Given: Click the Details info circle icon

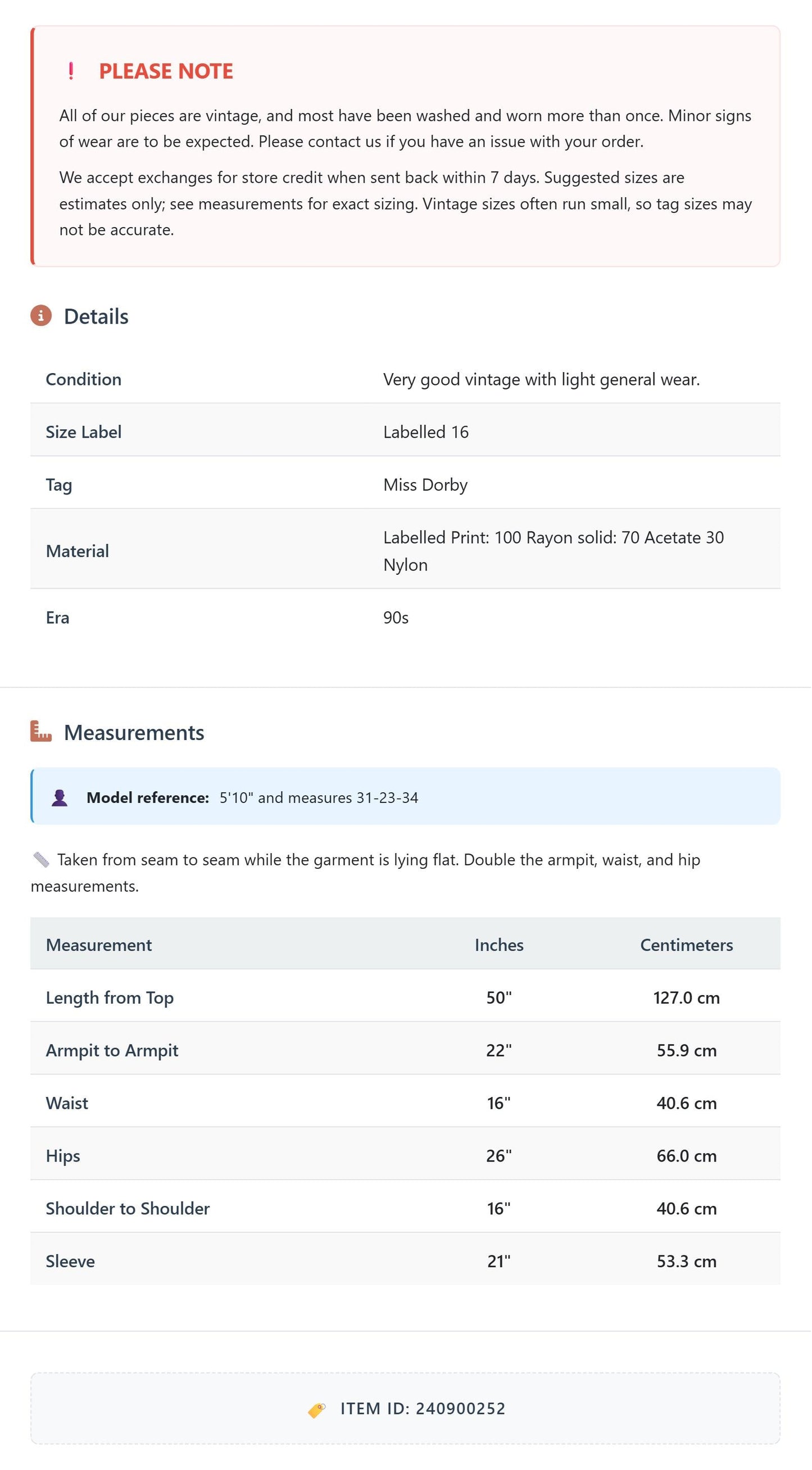Looking at the screenshot, I should pos(41,316).
